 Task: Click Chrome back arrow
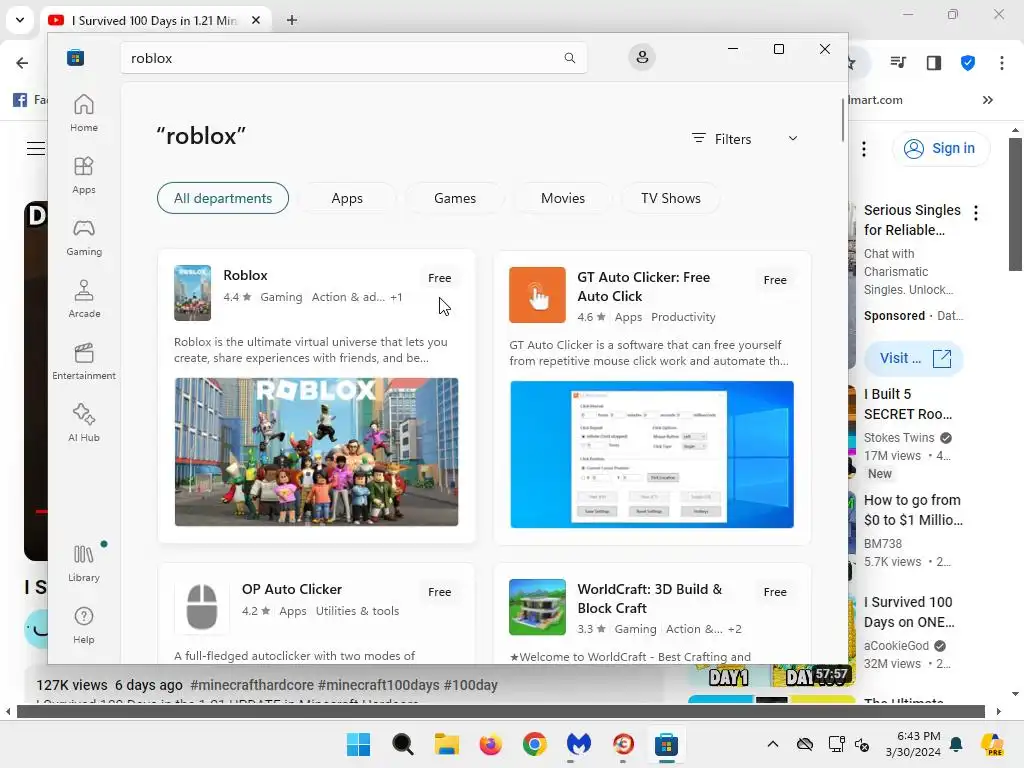click(x=22, y=63)
